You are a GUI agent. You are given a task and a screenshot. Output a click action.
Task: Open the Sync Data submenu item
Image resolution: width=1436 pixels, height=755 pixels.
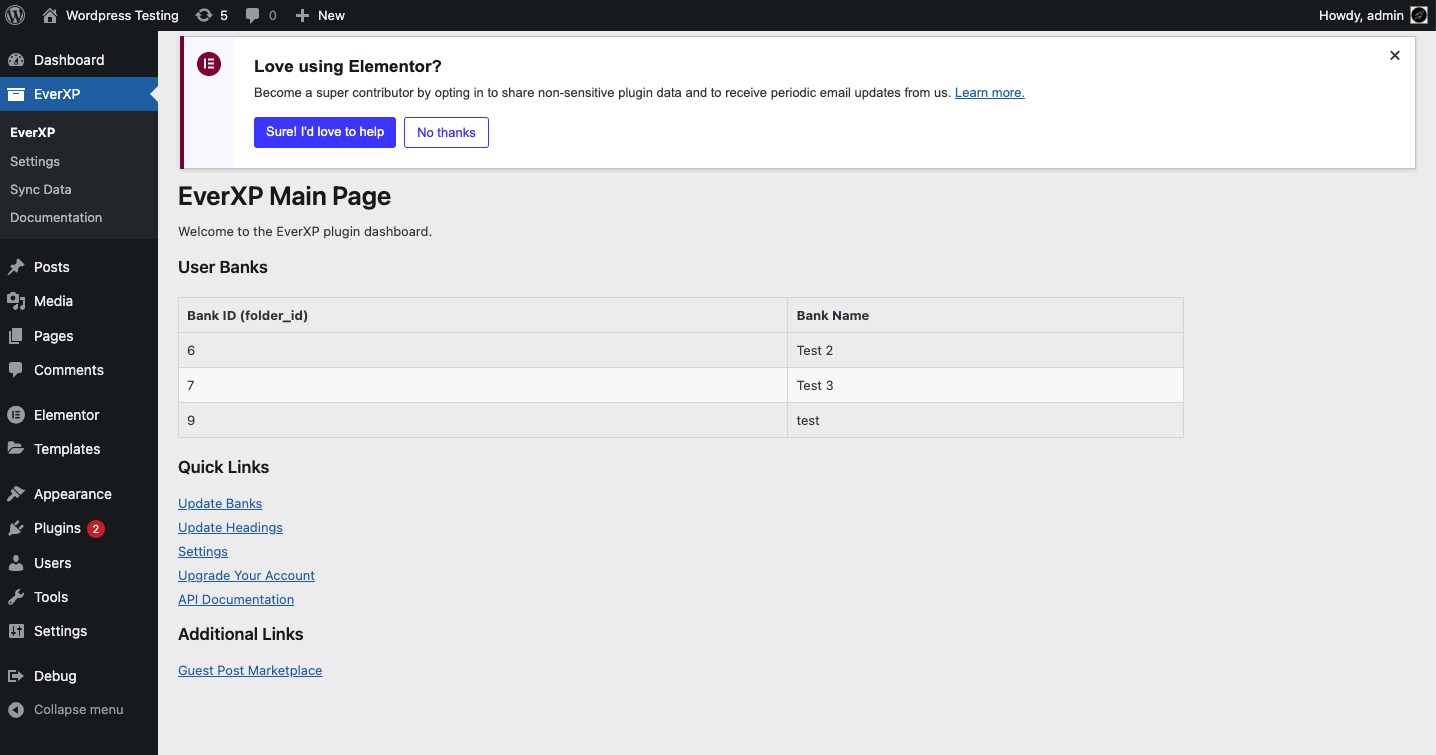pos(41,189)
